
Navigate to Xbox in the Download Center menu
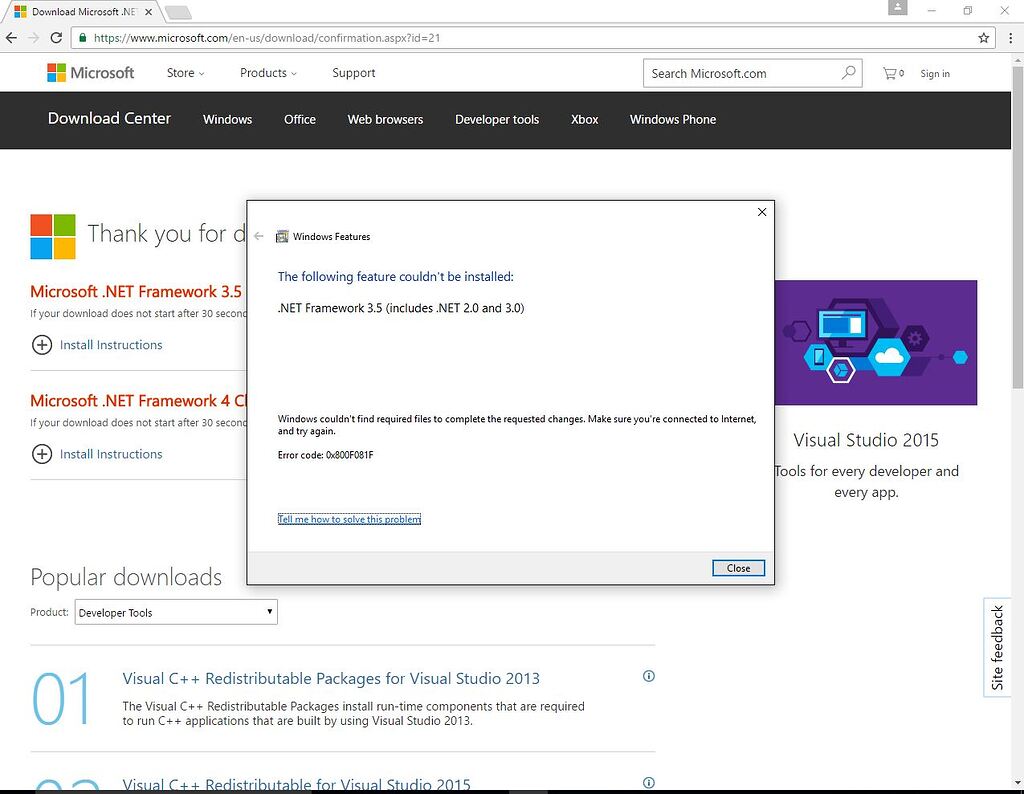[x=584, y=119]
